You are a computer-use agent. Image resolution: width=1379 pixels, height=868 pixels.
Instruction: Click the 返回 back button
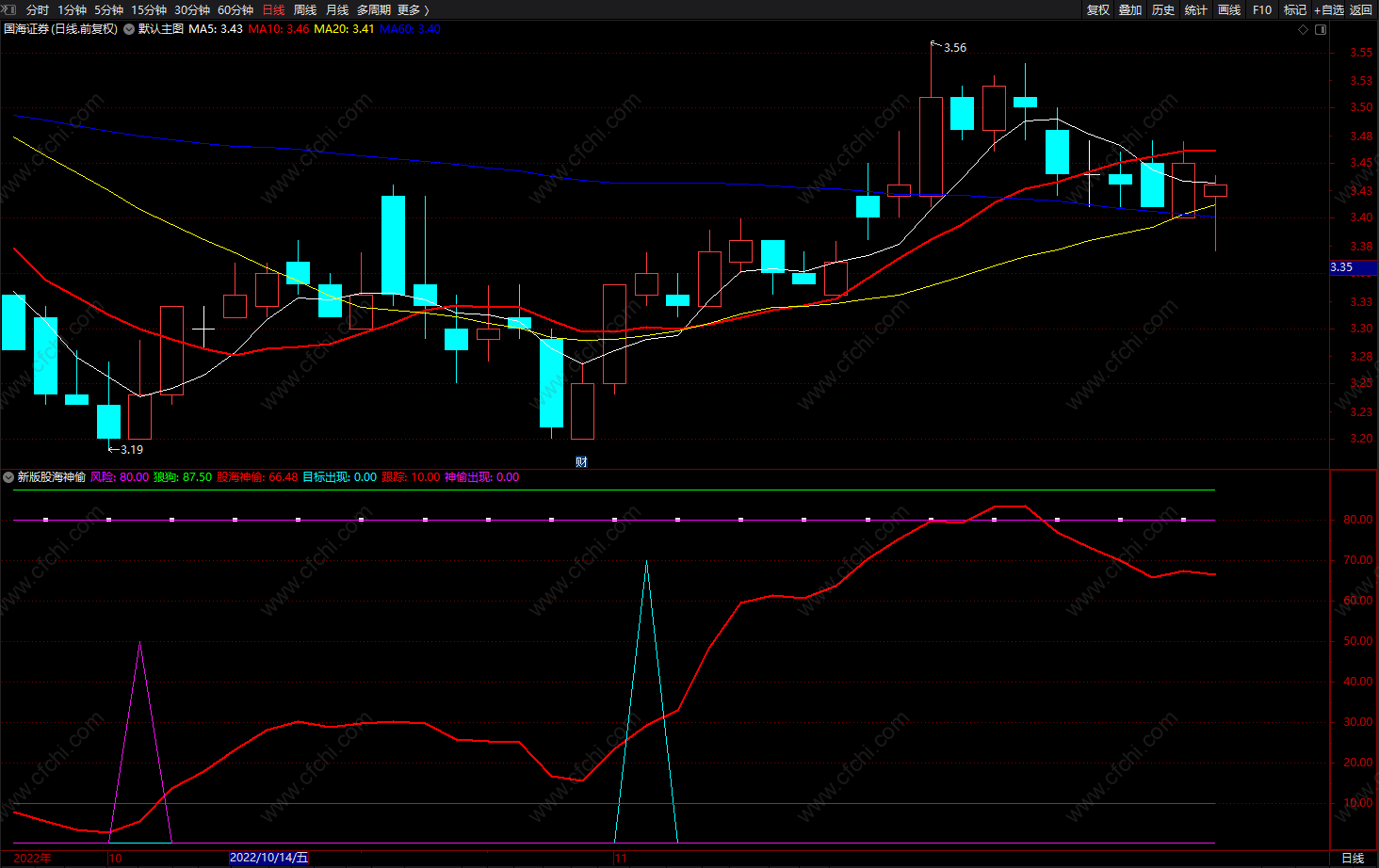point(1361,9)
